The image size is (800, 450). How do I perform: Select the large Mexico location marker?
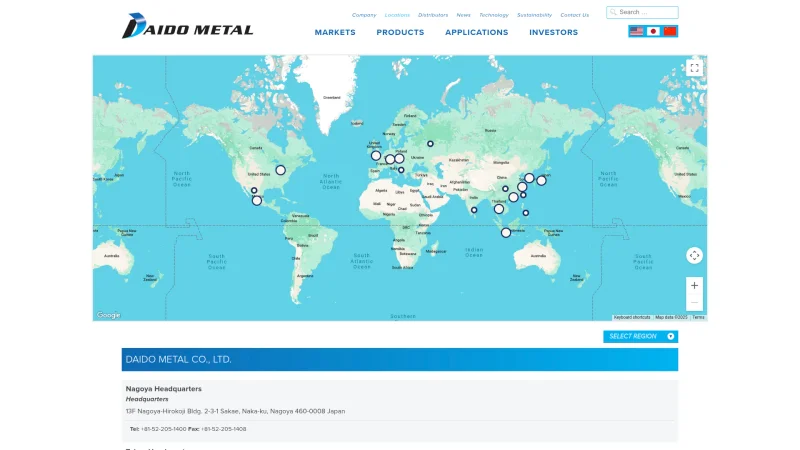pyautogui.click(x=257, y=201)
